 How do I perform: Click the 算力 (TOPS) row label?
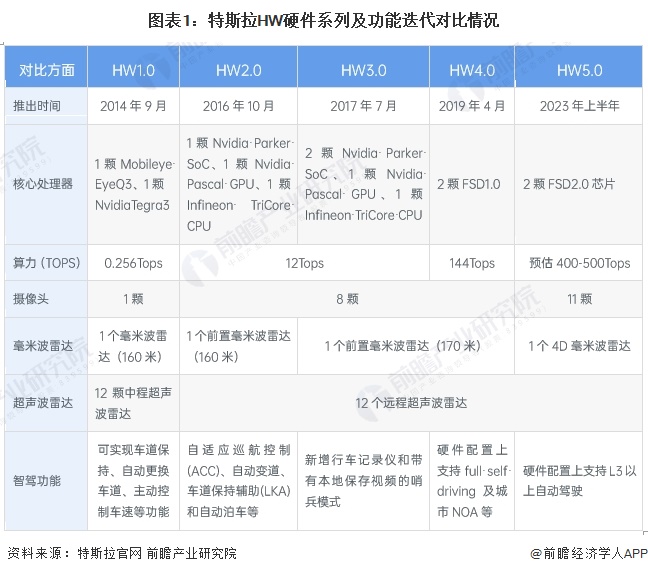(46, 263)
